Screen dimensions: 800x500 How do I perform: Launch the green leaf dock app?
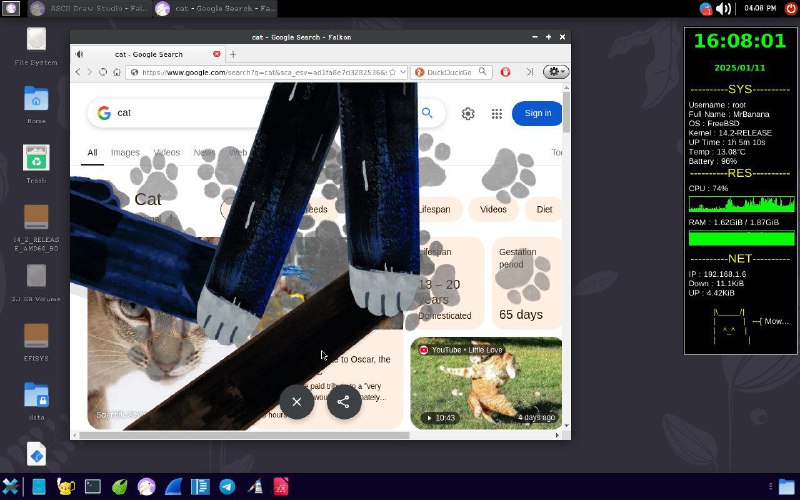pos(120,486)
